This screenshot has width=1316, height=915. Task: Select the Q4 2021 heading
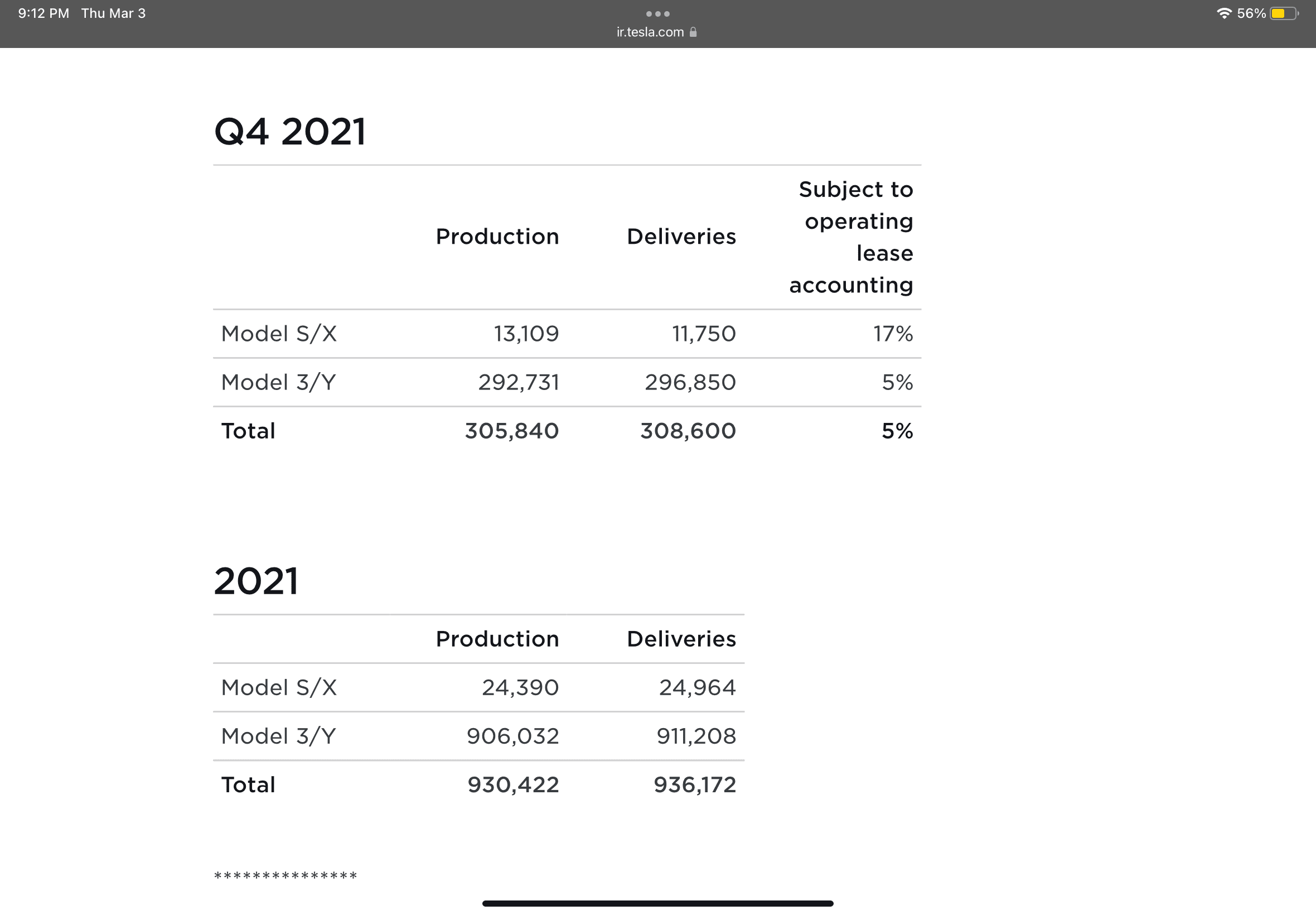[x=290, y=131]
